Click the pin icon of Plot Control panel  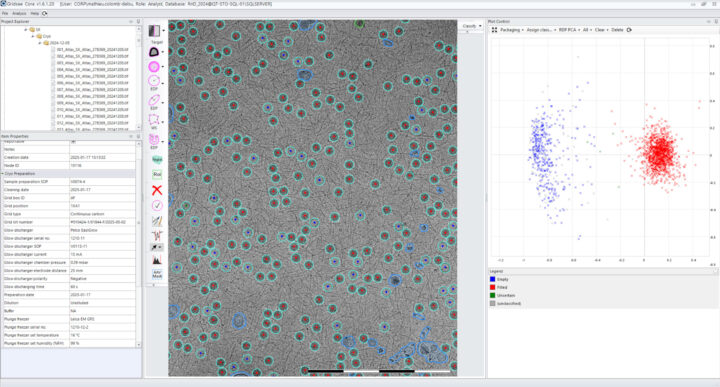[x=716, y=22]
